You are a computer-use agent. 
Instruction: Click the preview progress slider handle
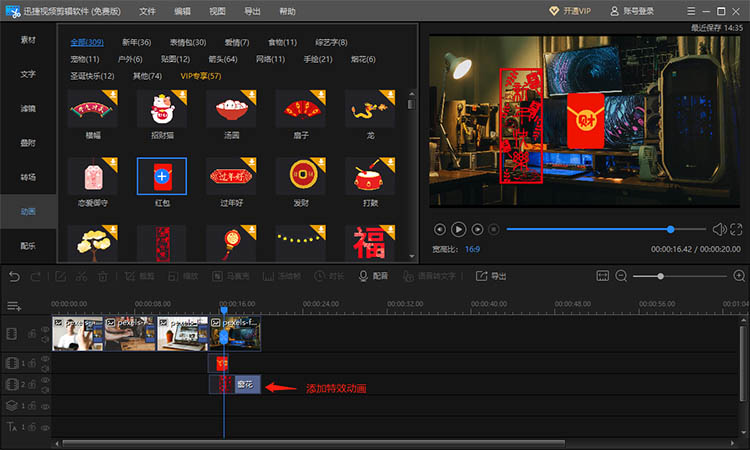click(671, 230)
